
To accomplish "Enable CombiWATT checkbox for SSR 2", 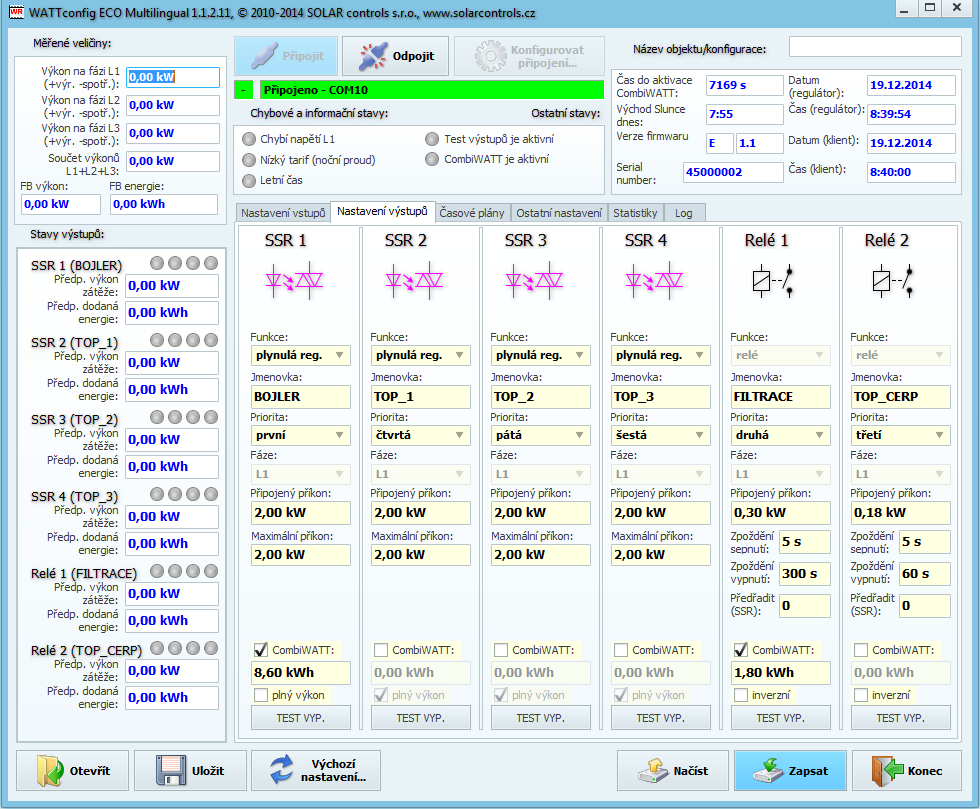I will tap(381, 650).
